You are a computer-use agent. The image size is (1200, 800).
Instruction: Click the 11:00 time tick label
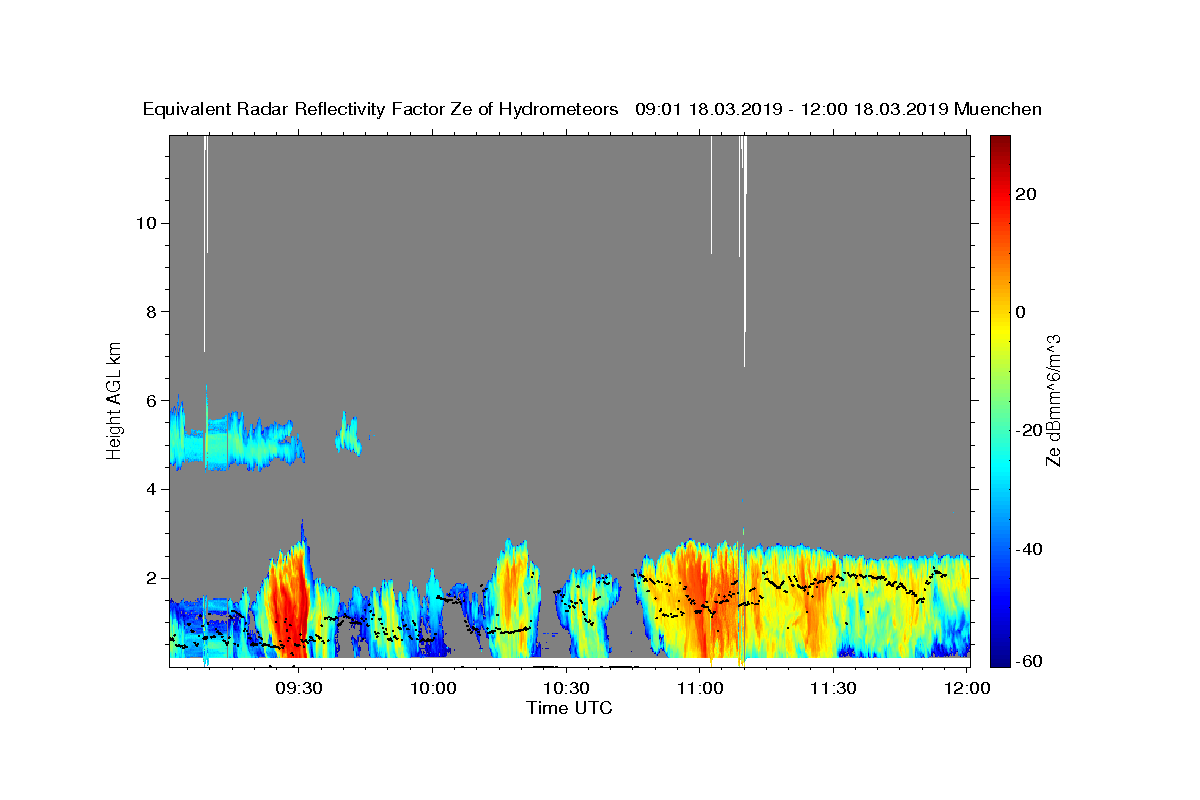coord(699,688)
